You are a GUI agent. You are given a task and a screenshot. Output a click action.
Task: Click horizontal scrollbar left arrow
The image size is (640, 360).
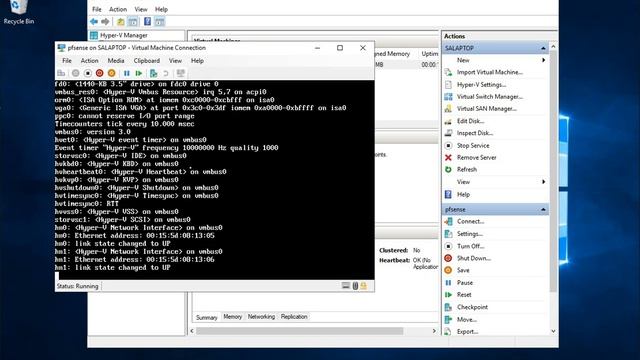[192, 331]
